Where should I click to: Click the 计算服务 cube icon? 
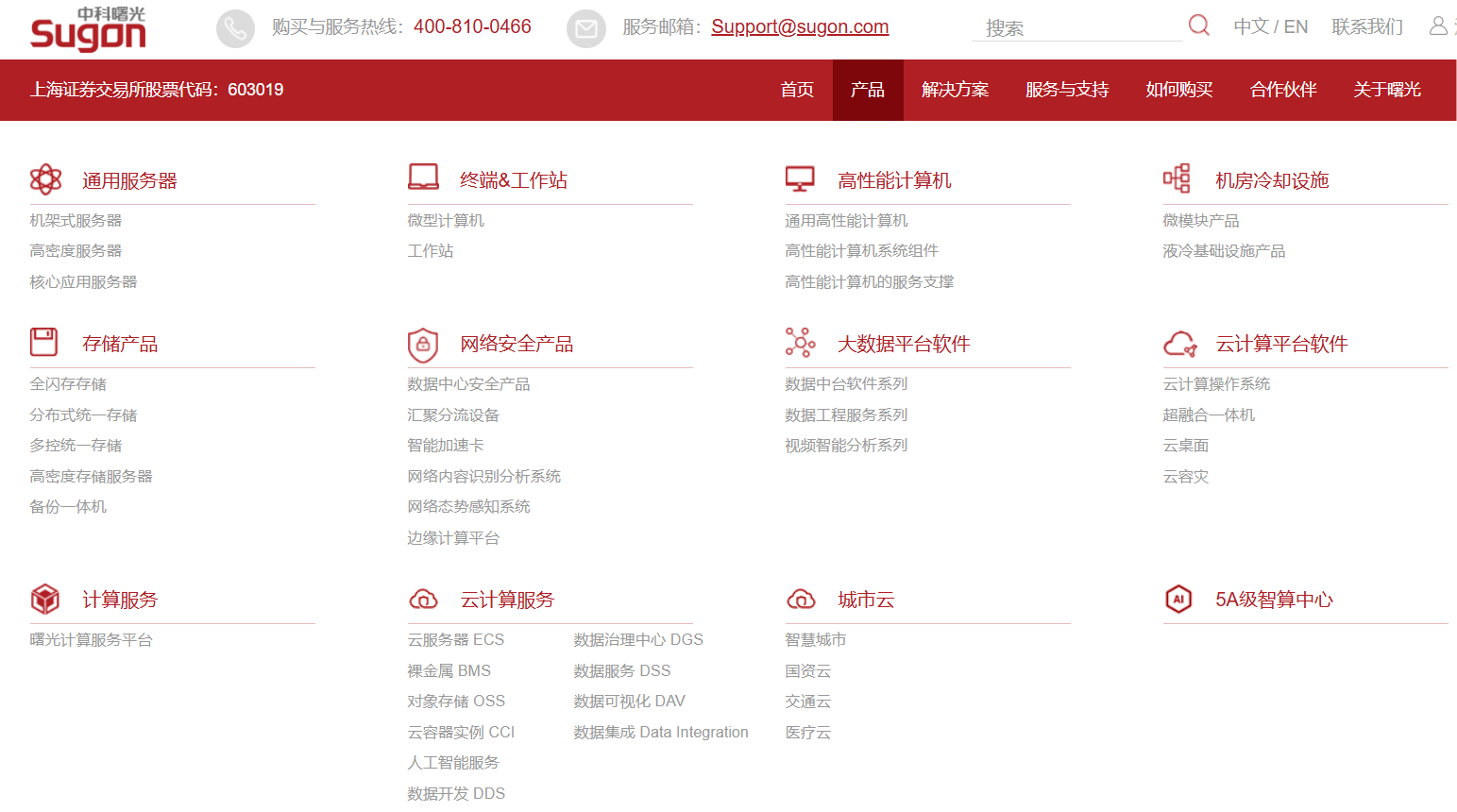tap(45, 599)
